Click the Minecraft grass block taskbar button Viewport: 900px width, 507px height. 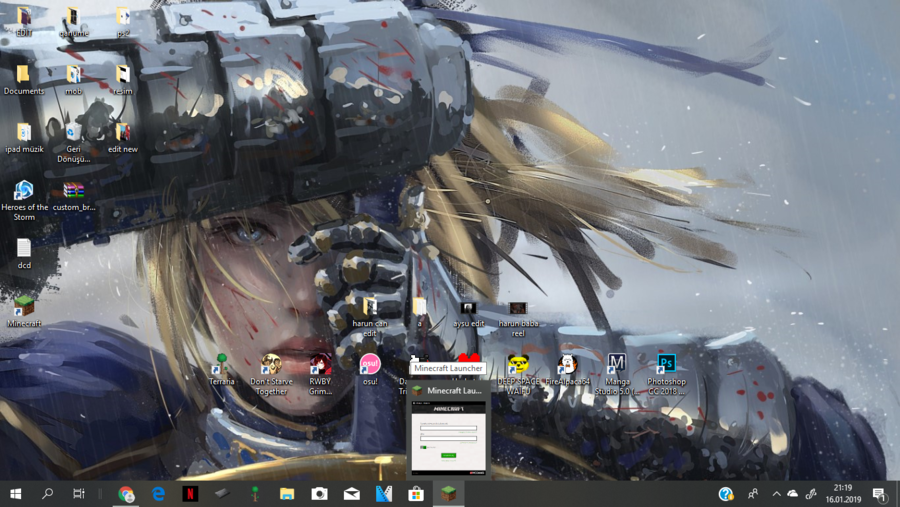[448, 494]
